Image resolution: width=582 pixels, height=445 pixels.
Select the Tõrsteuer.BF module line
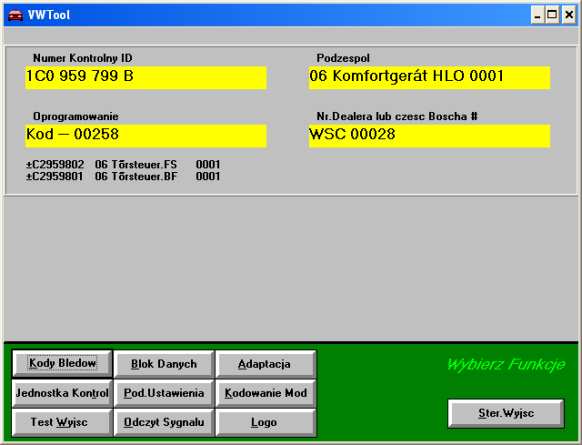[x=123, y=176]
